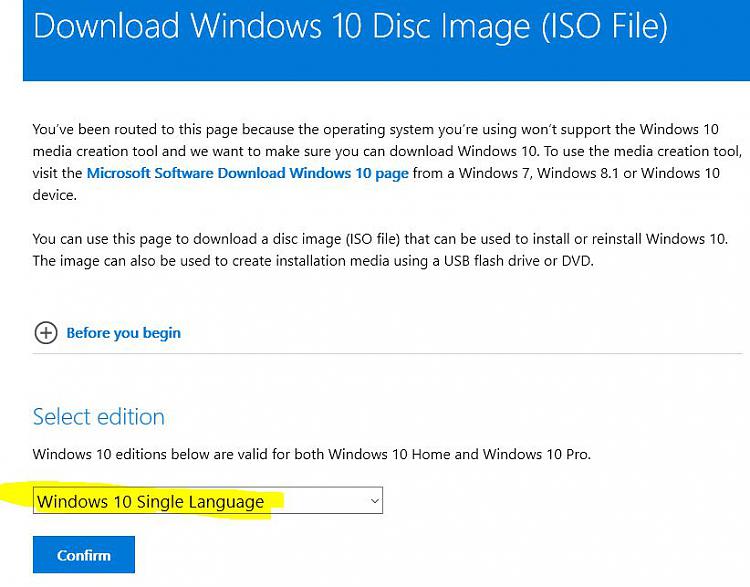Click the dropdown chevron arrow in the edition selector

(x=375, y=501)
